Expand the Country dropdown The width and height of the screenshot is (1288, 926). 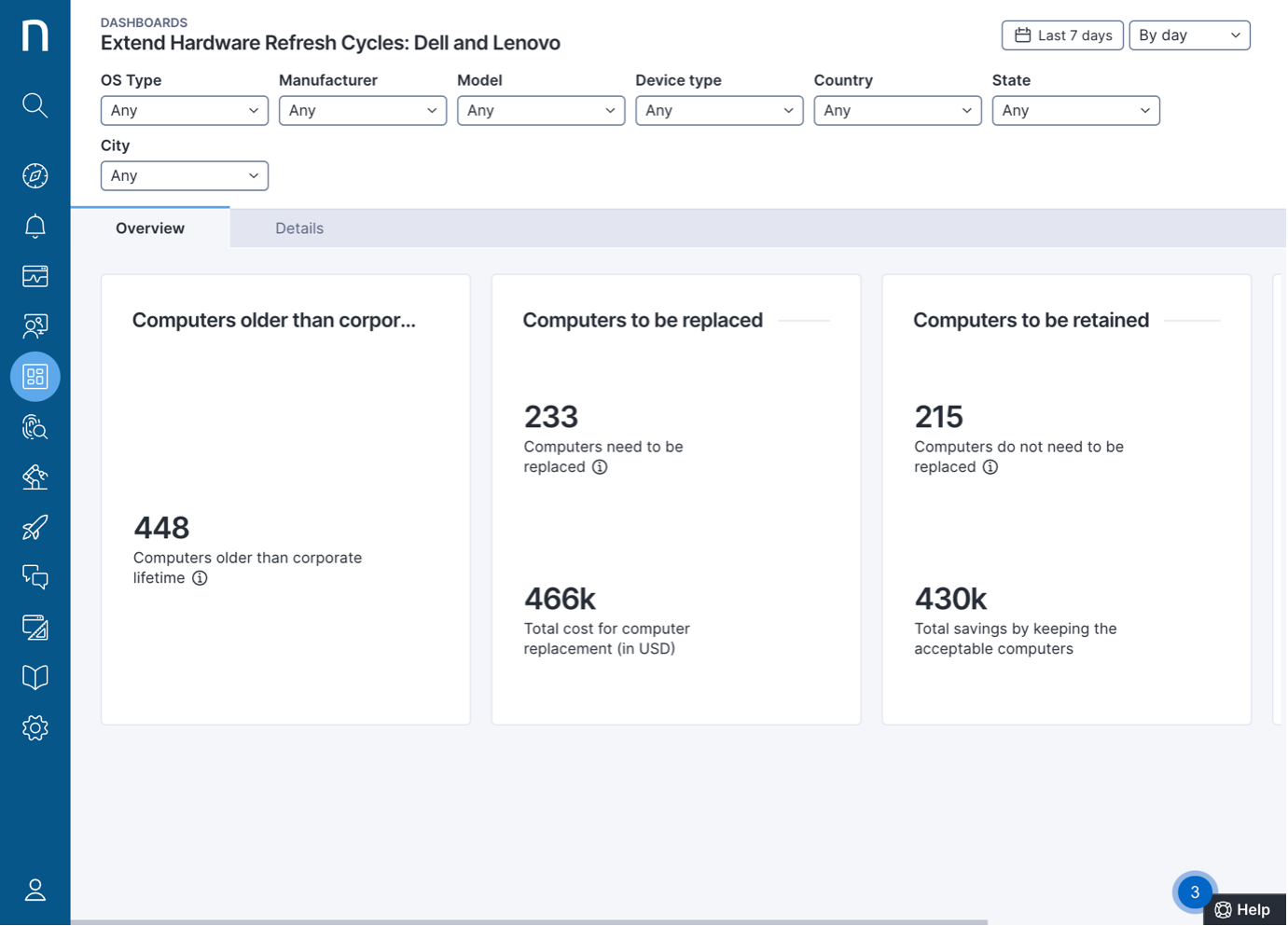click(x=896, y=110)
